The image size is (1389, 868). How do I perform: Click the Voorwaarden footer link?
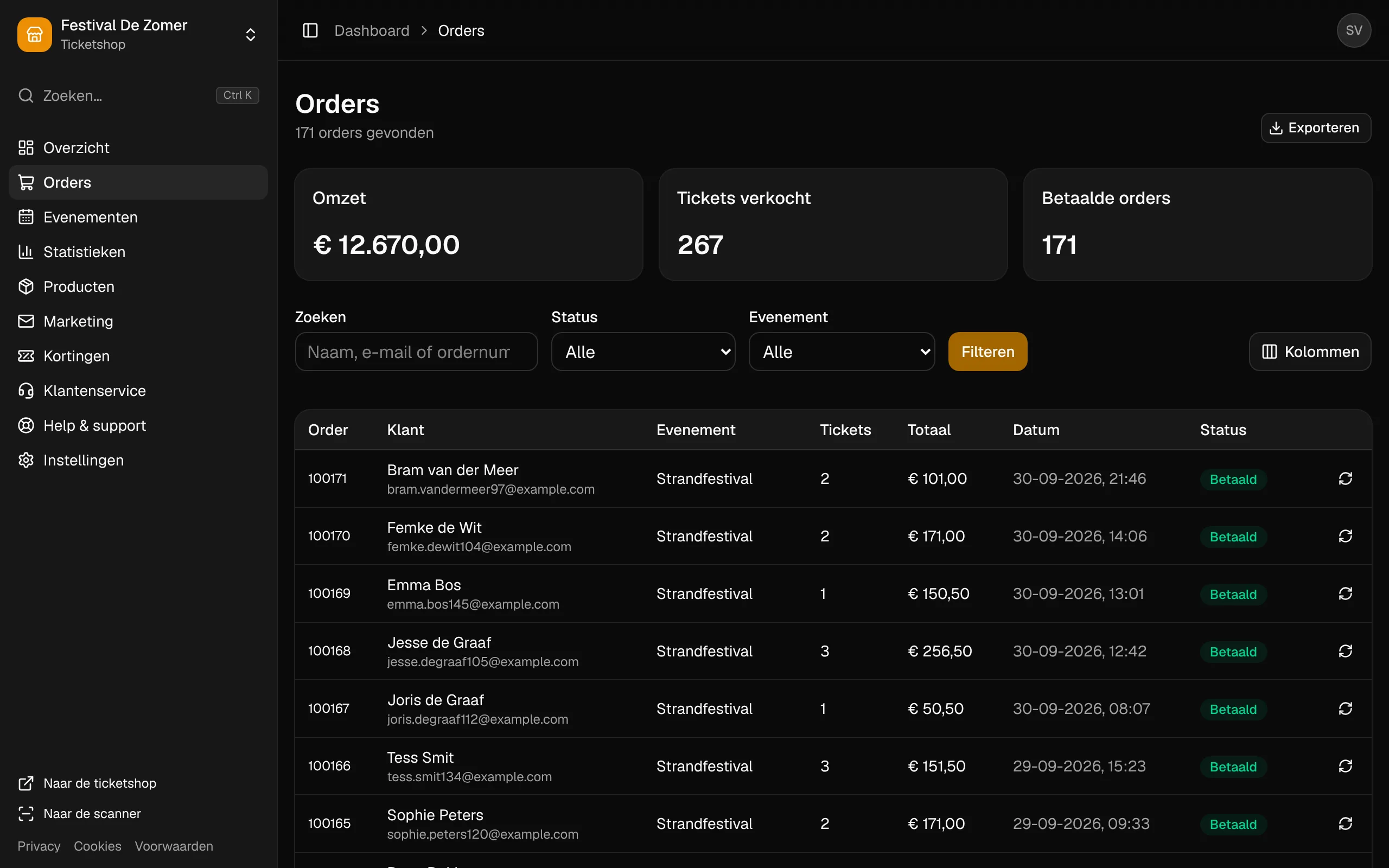174,846
